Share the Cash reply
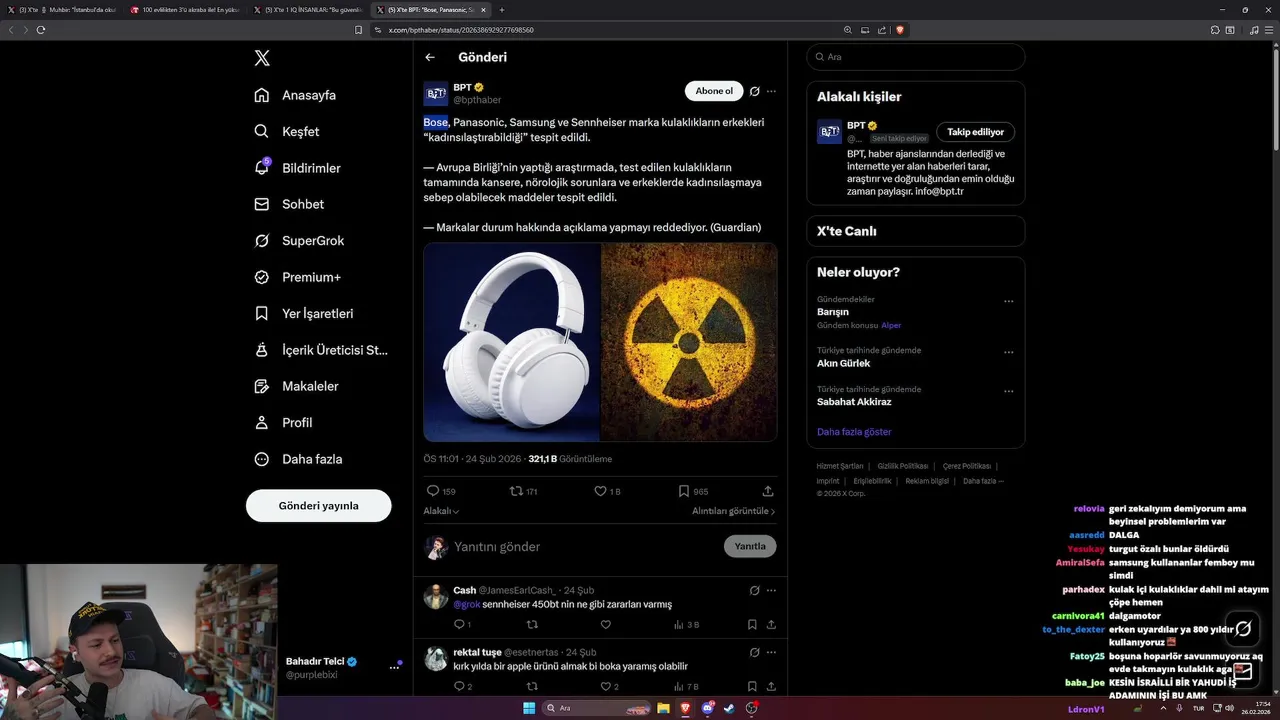 [771, 625]
